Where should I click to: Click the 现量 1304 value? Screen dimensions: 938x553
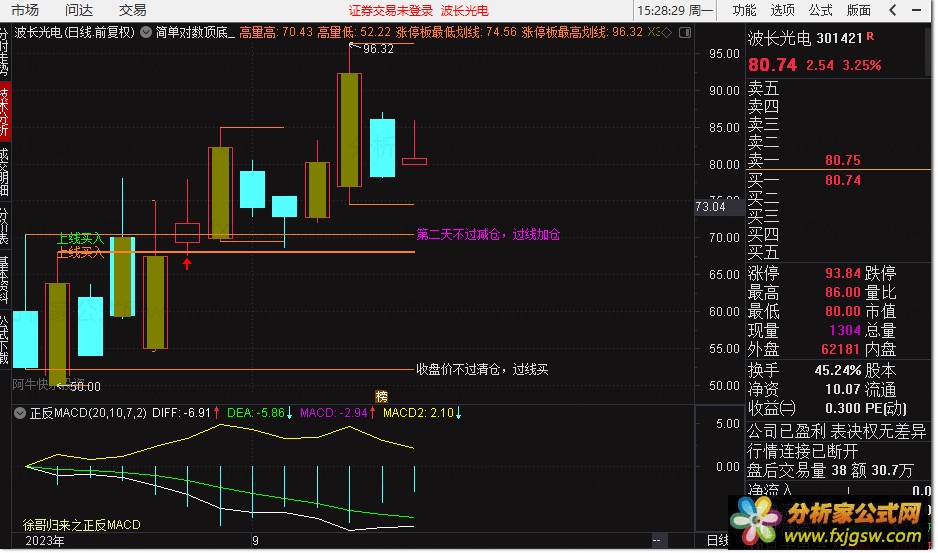845,330
